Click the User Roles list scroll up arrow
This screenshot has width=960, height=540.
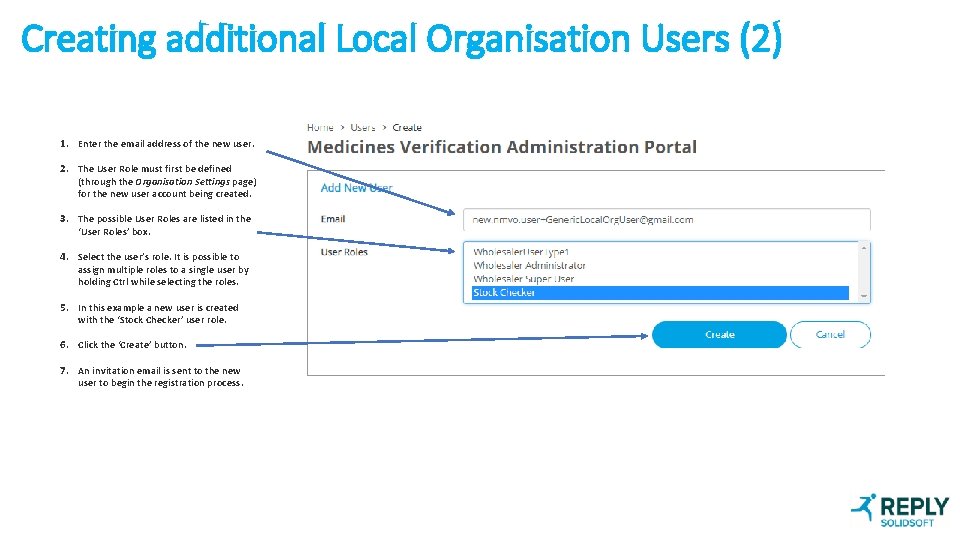point(864,248)
